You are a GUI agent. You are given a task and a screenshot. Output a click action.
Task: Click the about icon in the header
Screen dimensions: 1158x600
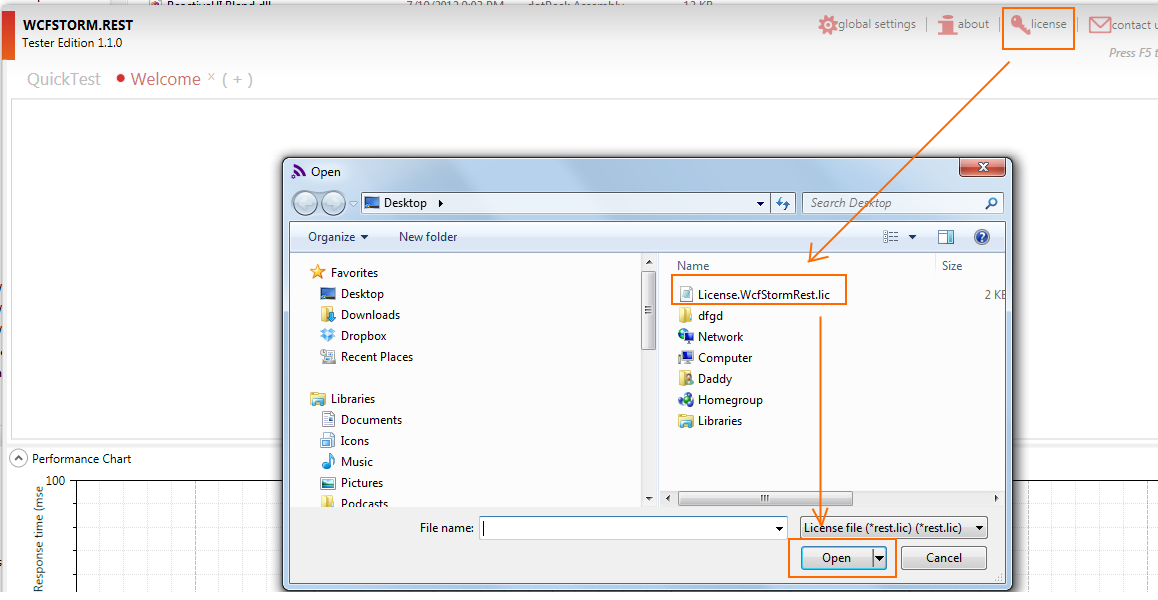(947, 24)
